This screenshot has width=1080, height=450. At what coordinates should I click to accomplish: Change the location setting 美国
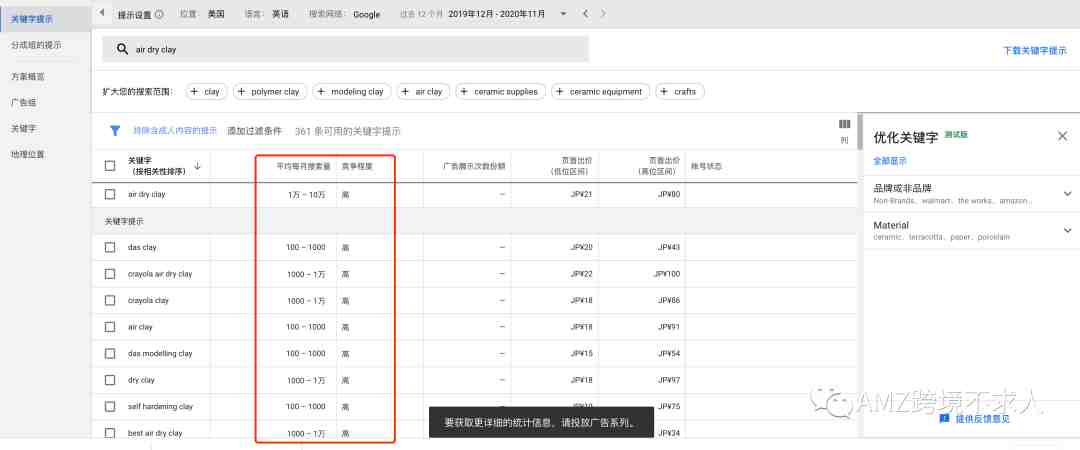pyautogui.click(x=216, y=14)
